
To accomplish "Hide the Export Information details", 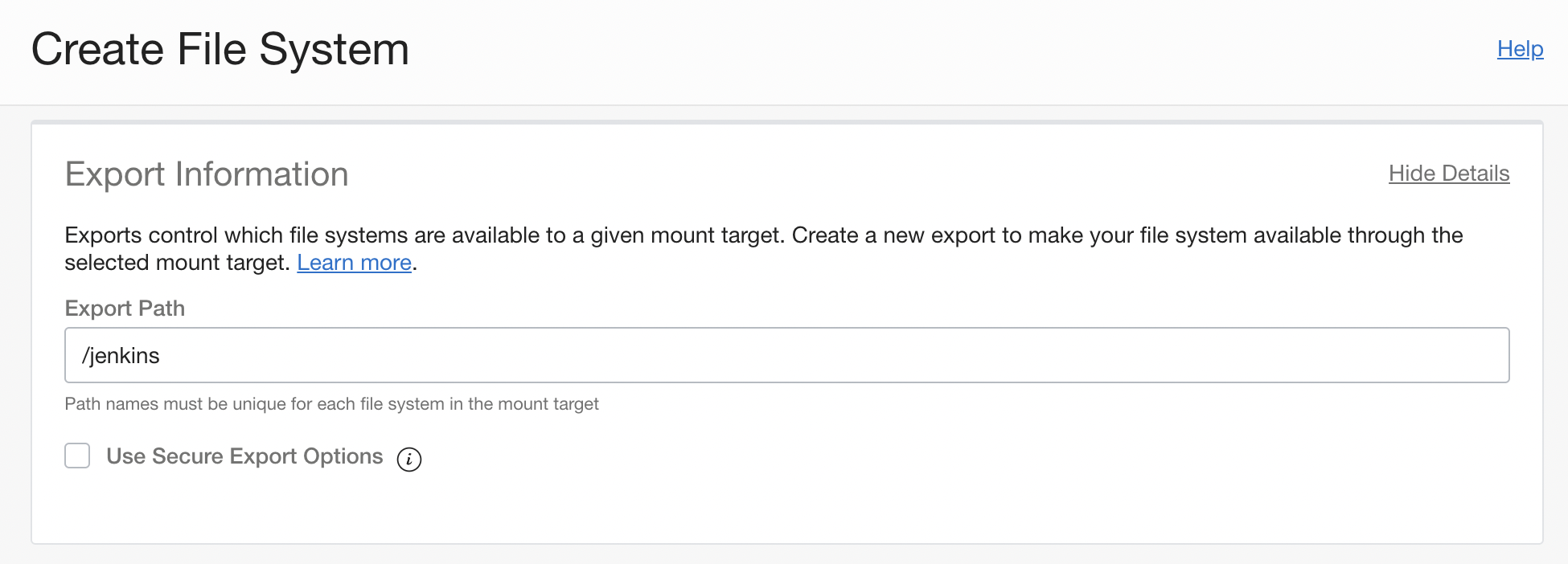I will click(1448, 174).
